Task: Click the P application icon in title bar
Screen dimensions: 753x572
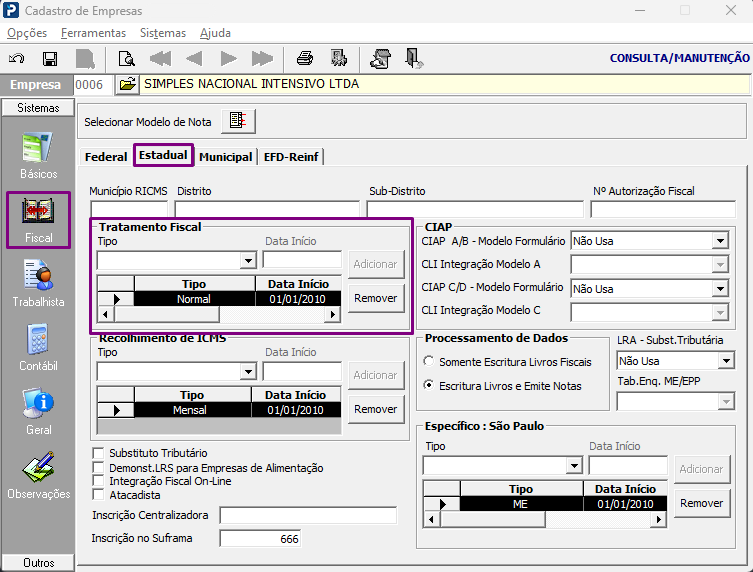Action: coord(11,10)
